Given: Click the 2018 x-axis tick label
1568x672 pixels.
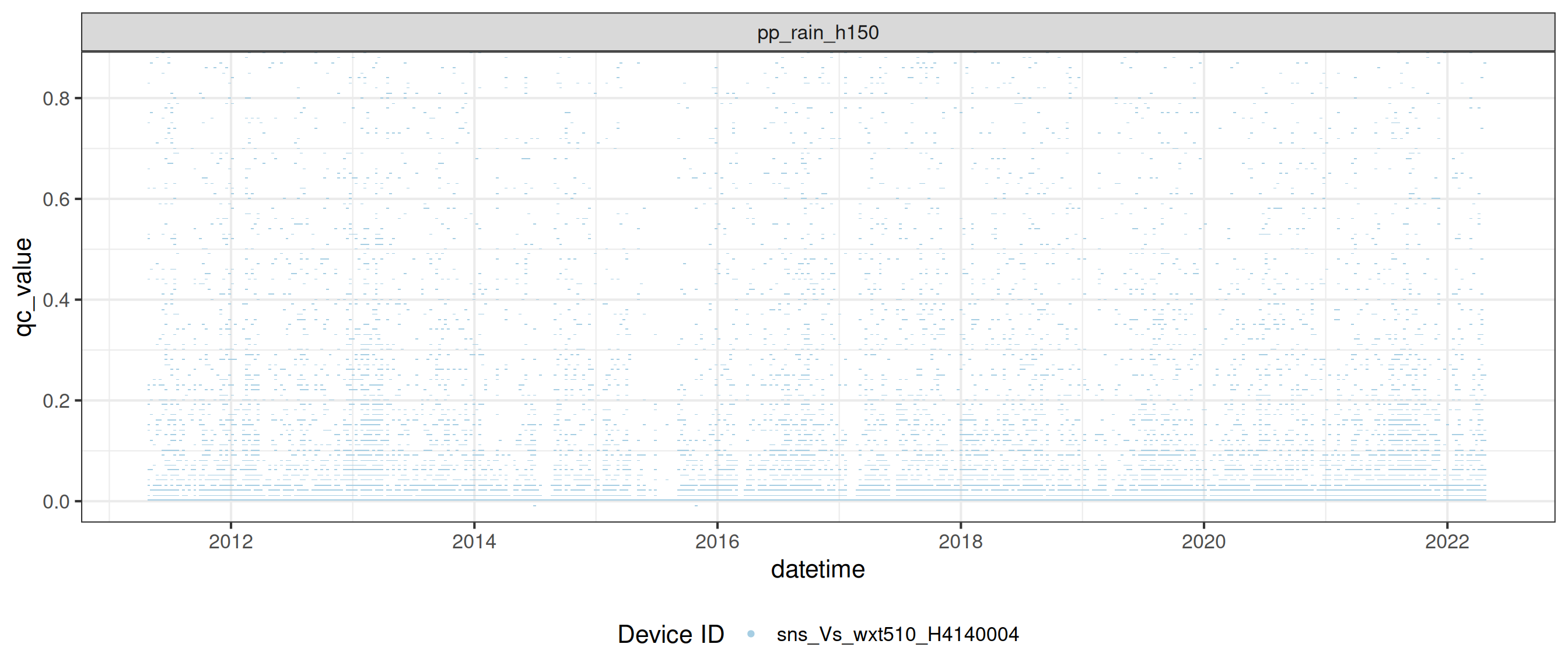Looking at the screenshot, I should click(961, 541).
